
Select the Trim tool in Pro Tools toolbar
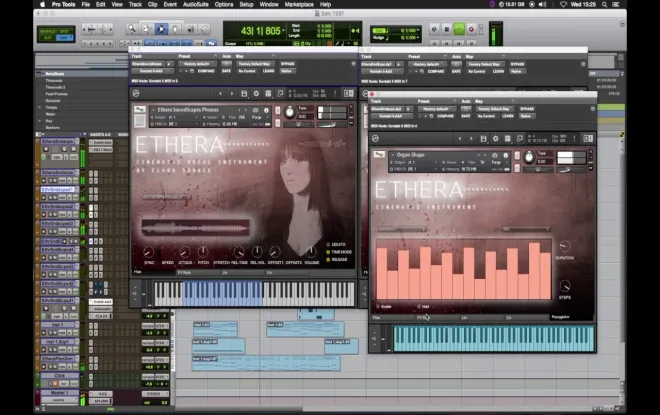click(x=146, y=29)
